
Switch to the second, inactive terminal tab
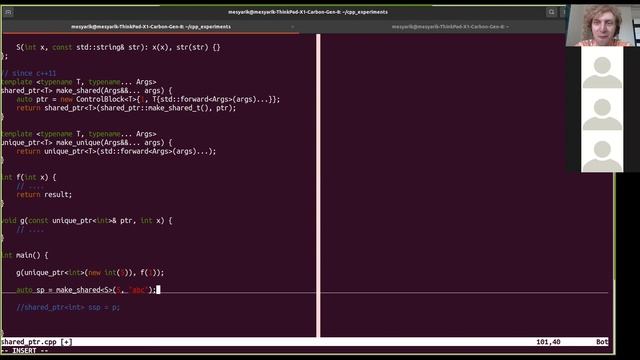450,27
